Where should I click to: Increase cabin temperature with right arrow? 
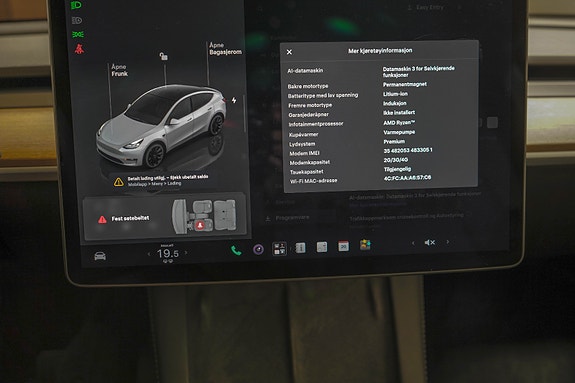coord(186,252)
